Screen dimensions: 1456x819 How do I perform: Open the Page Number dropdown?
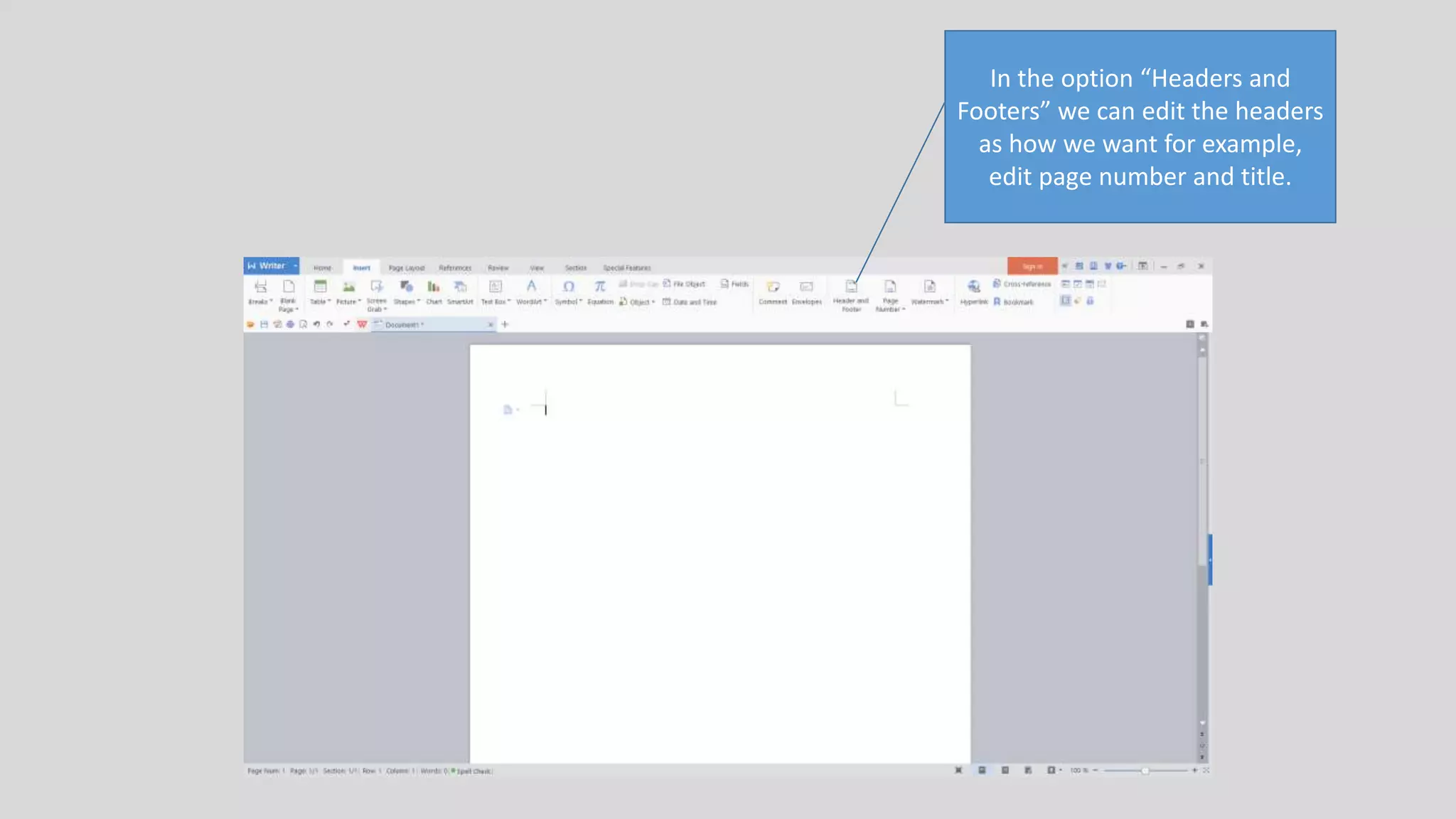click(890, 295)
